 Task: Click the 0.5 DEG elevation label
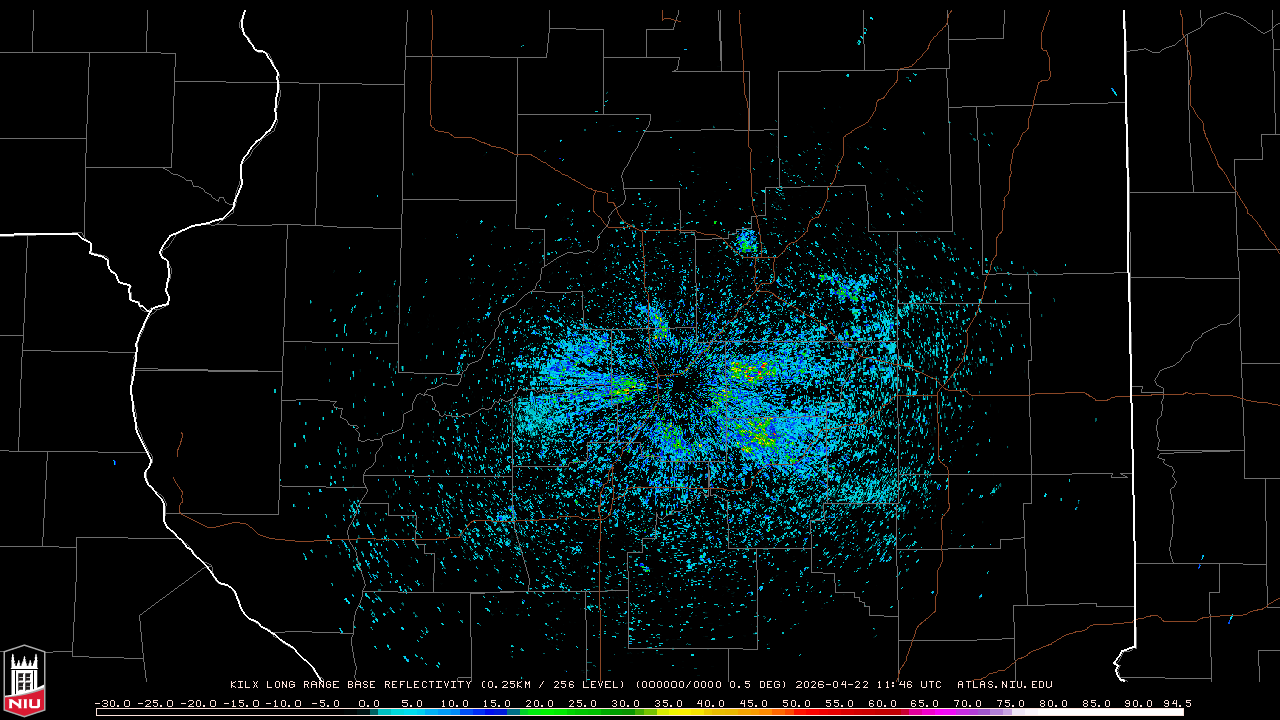[x=764, y=685]
